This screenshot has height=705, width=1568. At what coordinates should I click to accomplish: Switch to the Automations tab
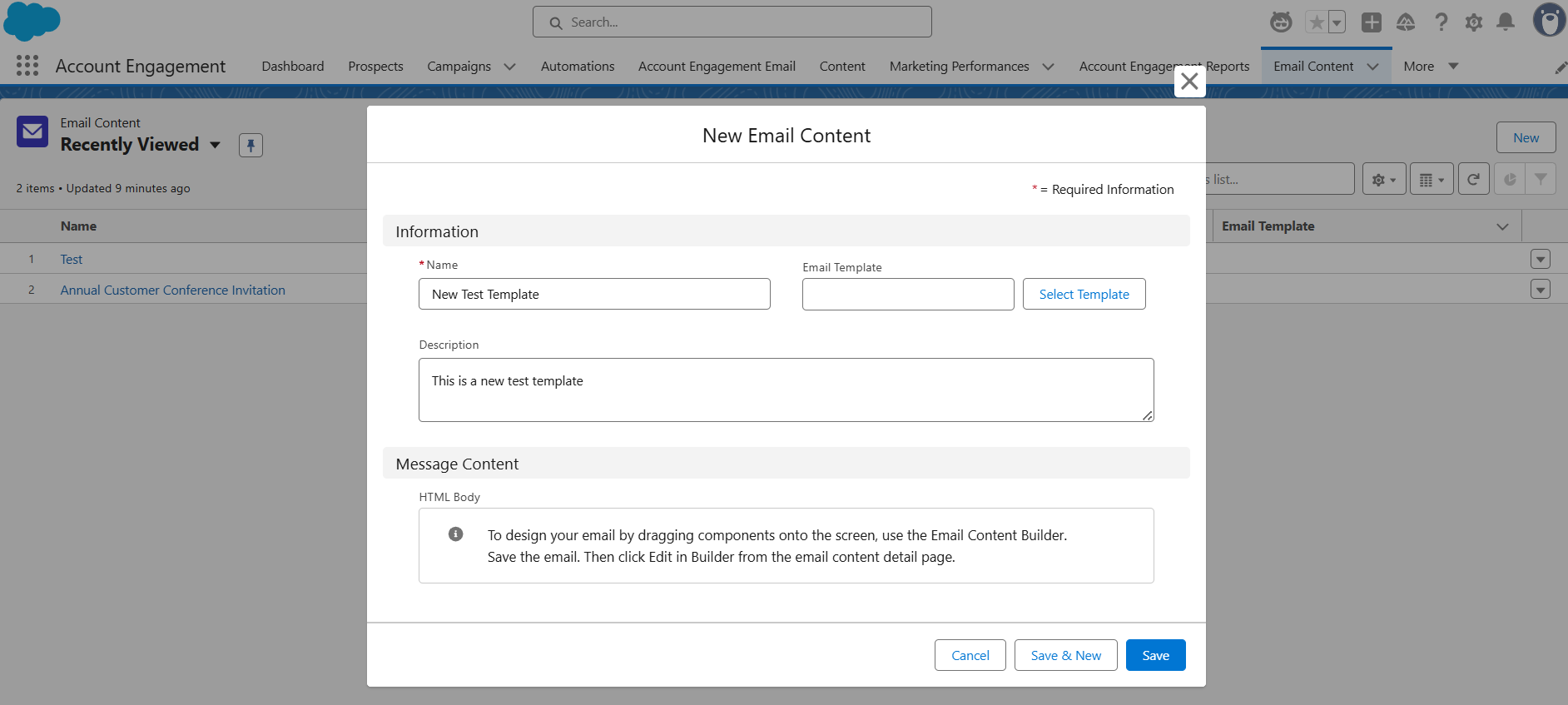[x=577, y=67]
